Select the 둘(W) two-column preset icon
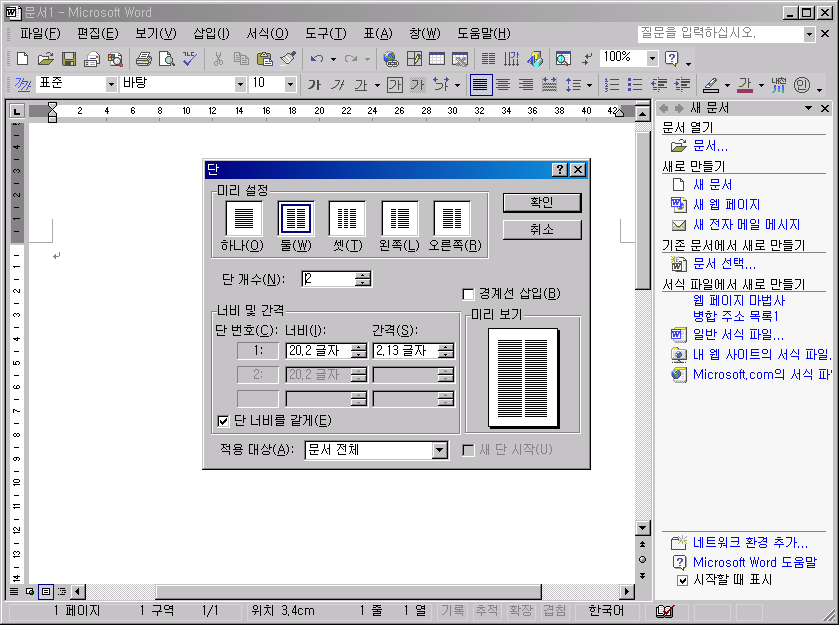Screen dimensions: 839x625 click(x=296, y=218)
